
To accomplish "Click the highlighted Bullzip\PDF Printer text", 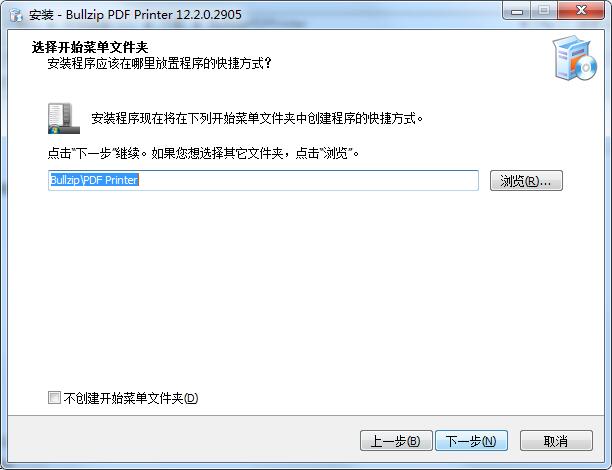I will 94,180.
